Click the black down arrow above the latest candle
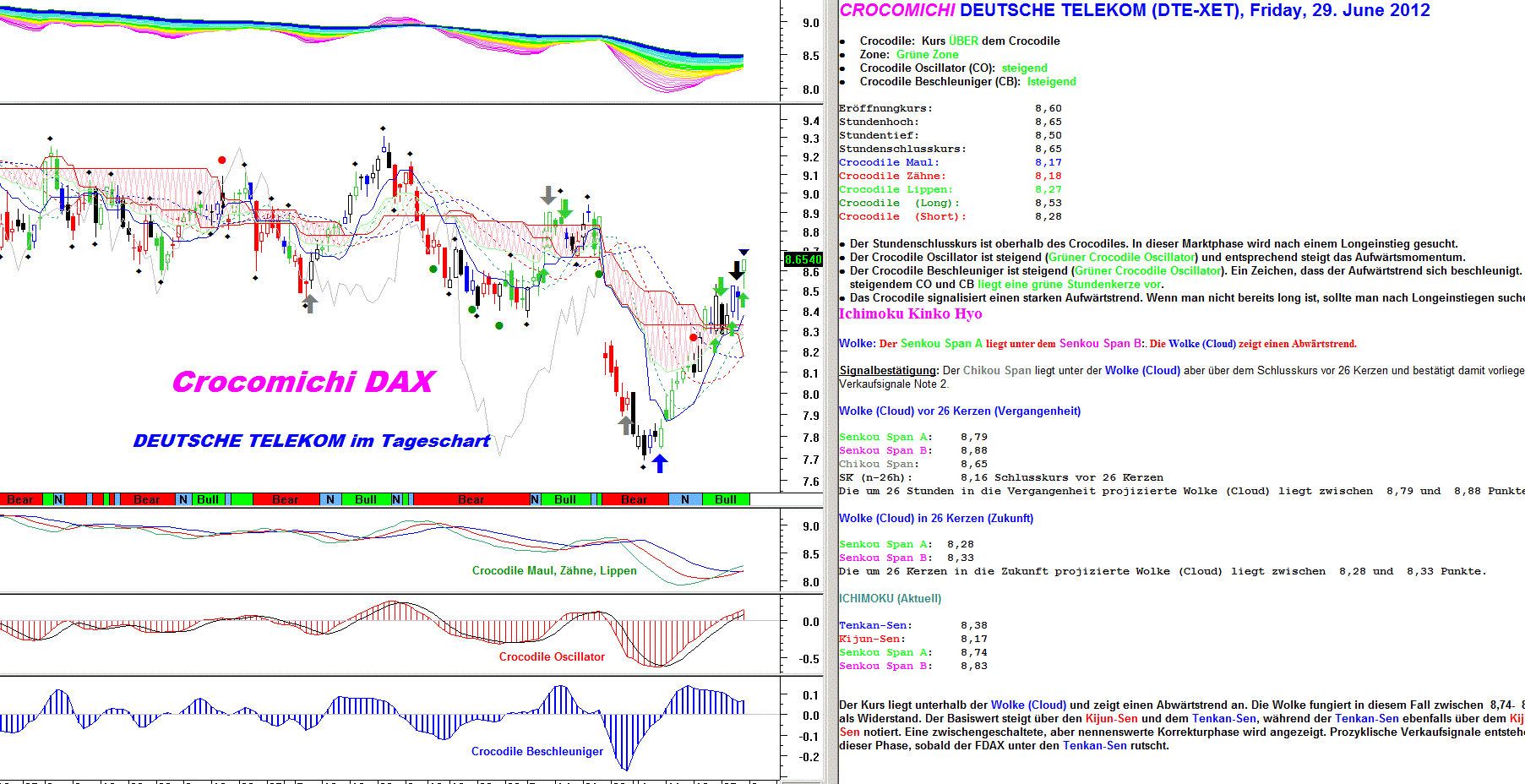This screenshot has width=1525, height=784. pos(737,270)
